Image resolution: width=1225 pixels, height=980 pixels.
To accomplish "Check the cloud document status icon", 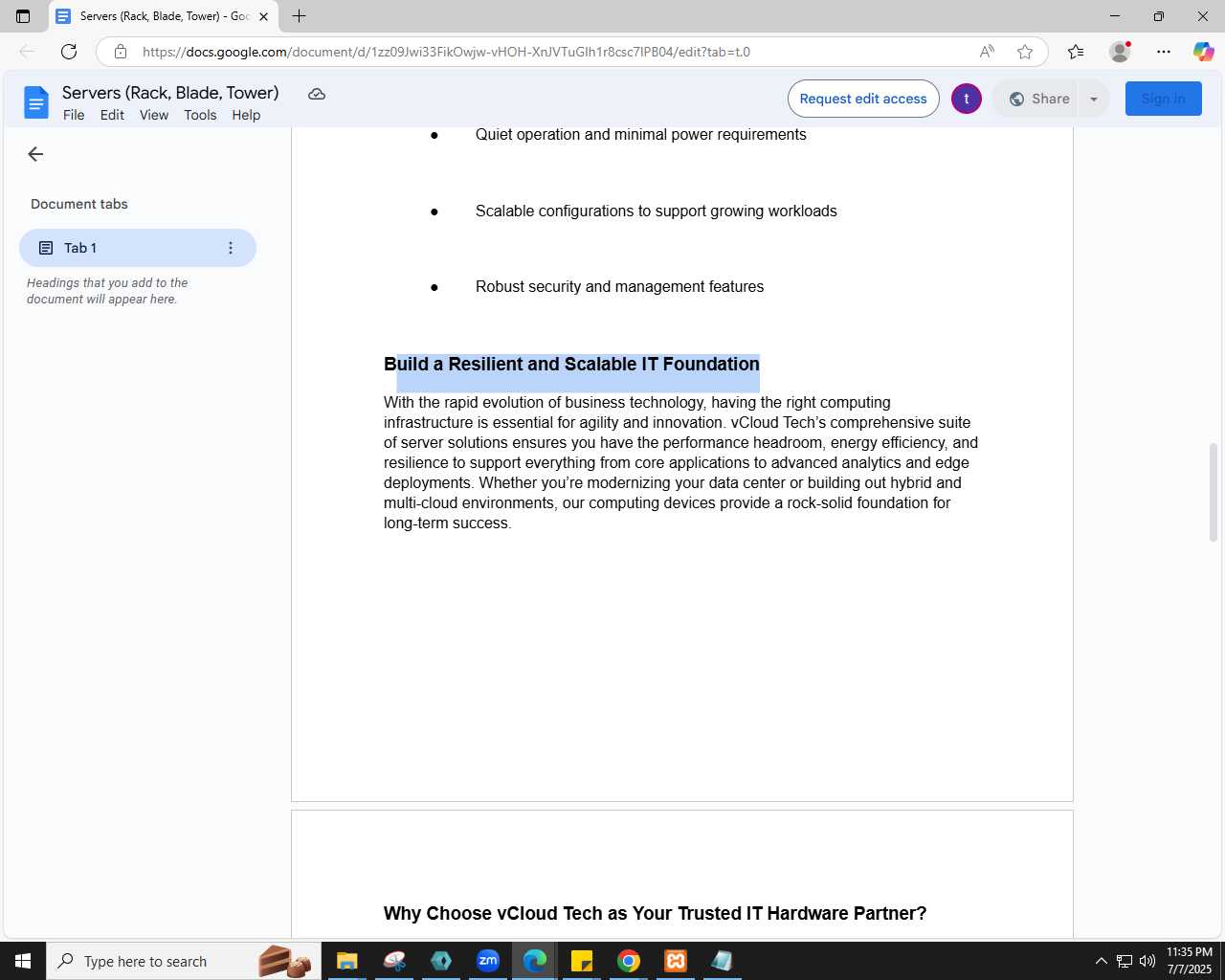I will pyautogui.click(x=317, y=94).
